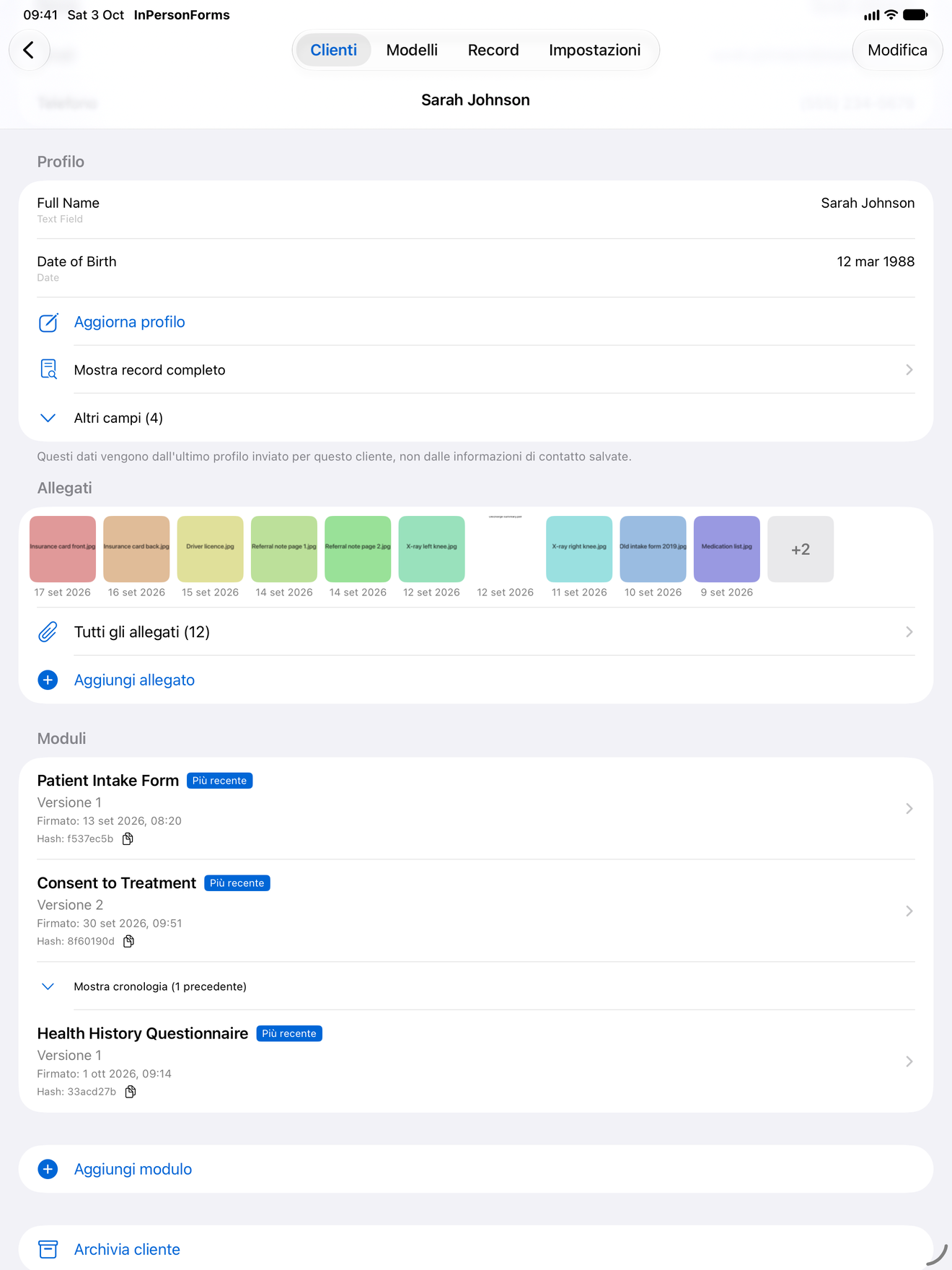Check the battery icon in status bar
Screen dimensions: 952x1270
tap(915, 14)
